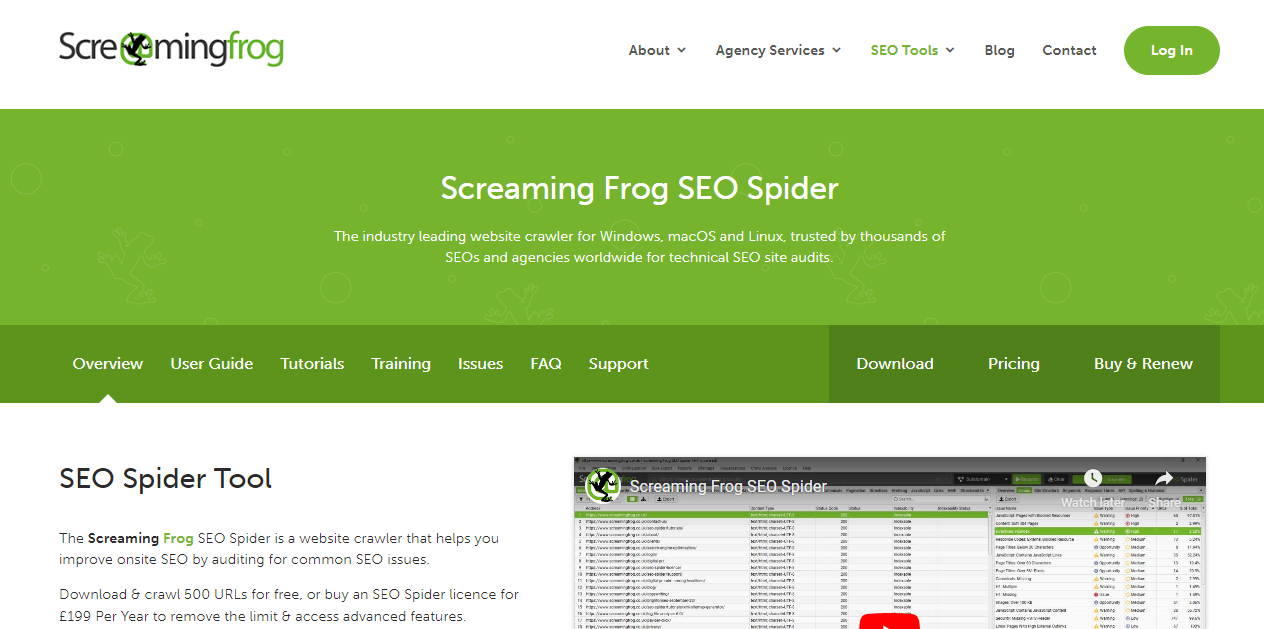Open the About dropdown menu
The image size is (1264, 629).
click(657, 50)
